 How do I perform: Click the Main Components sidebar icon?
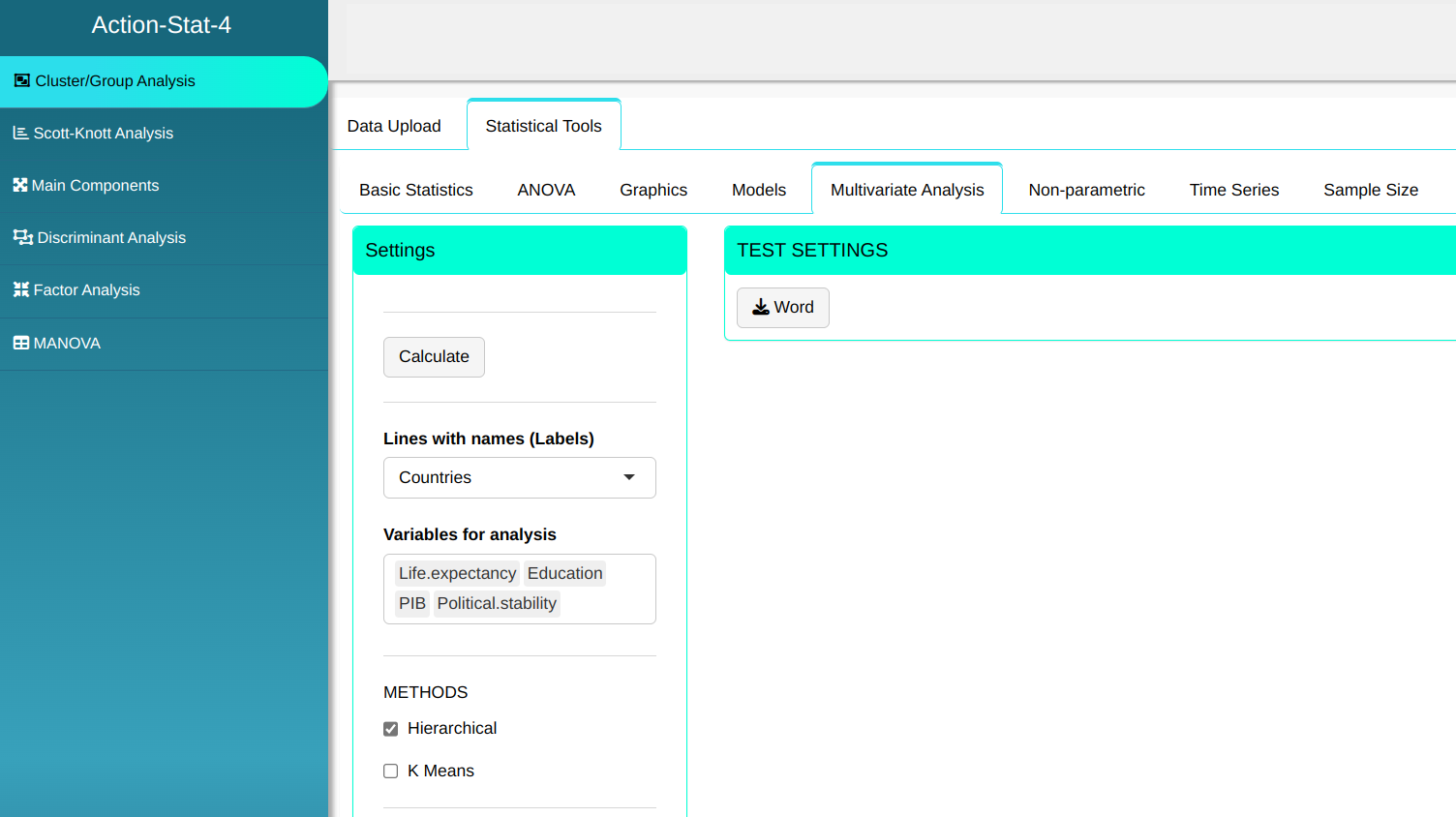19,185
